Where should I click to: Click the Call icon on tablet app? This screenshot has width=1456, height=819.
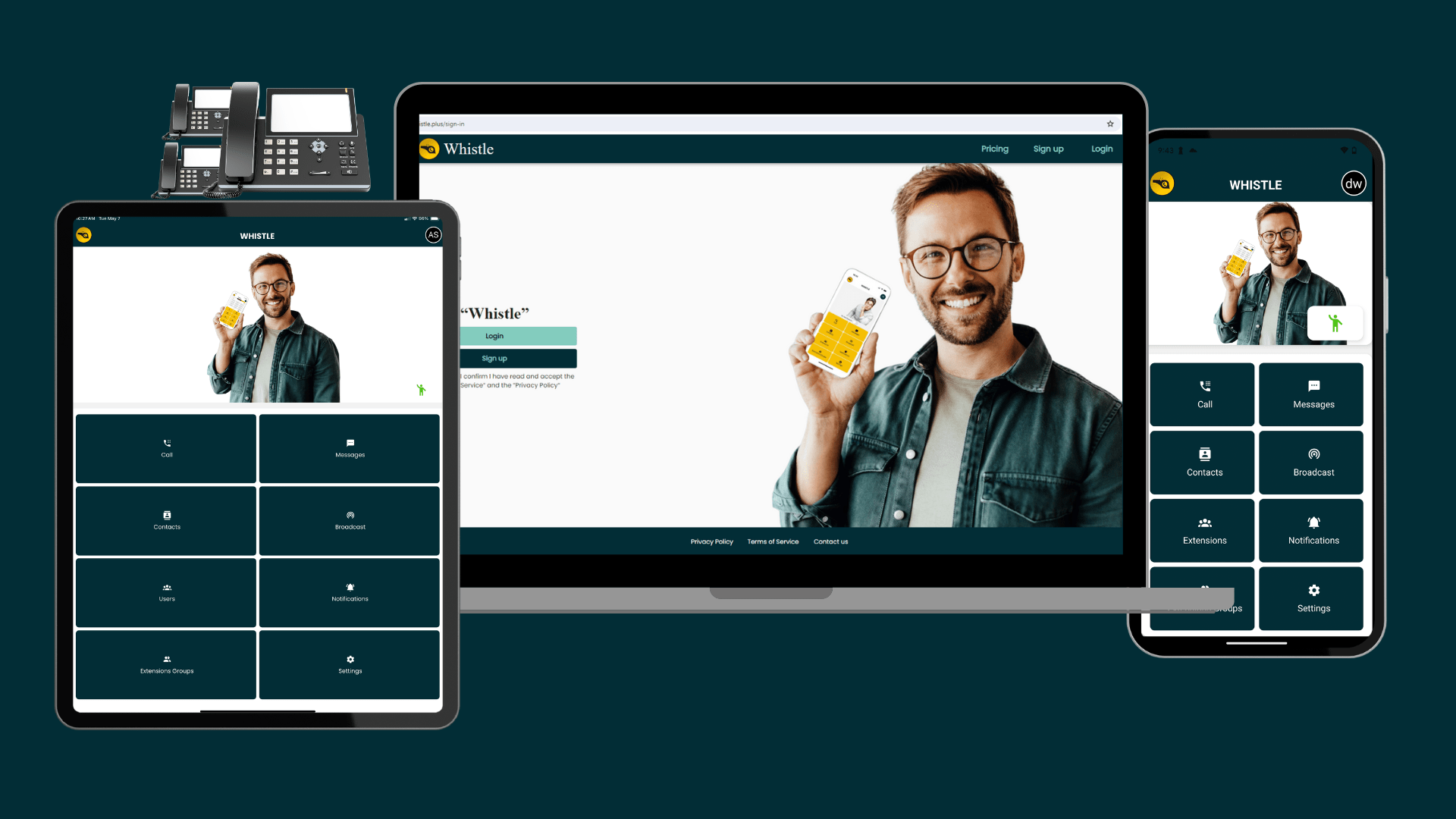[165, 448]
